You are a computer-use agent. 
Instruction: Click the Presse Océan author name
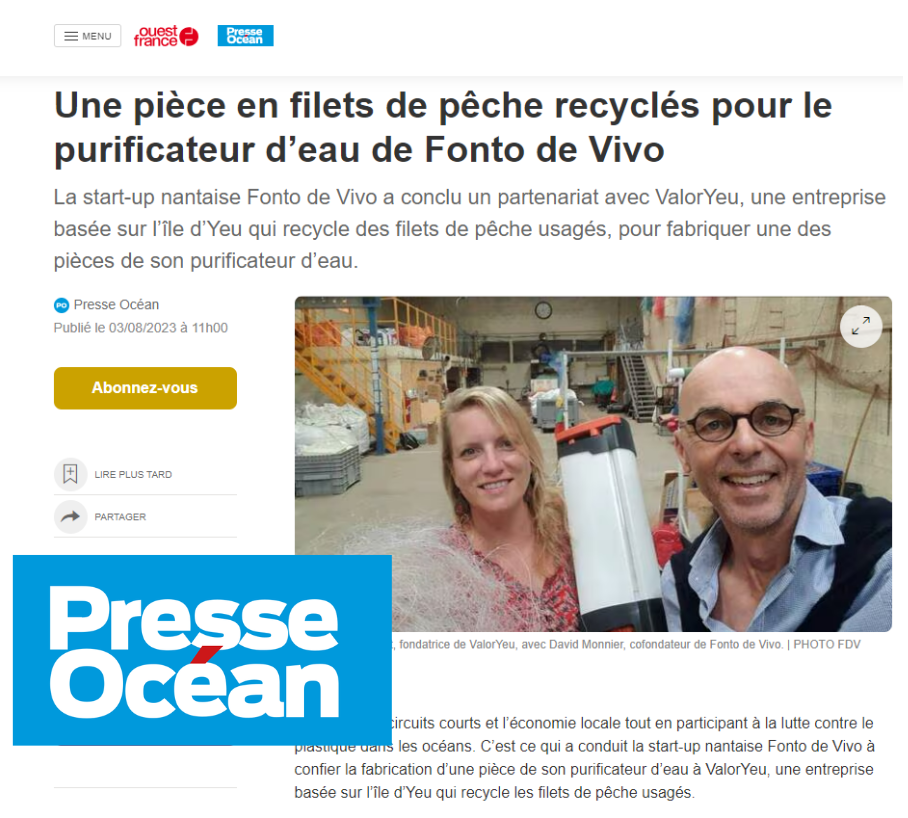(116, 305)
